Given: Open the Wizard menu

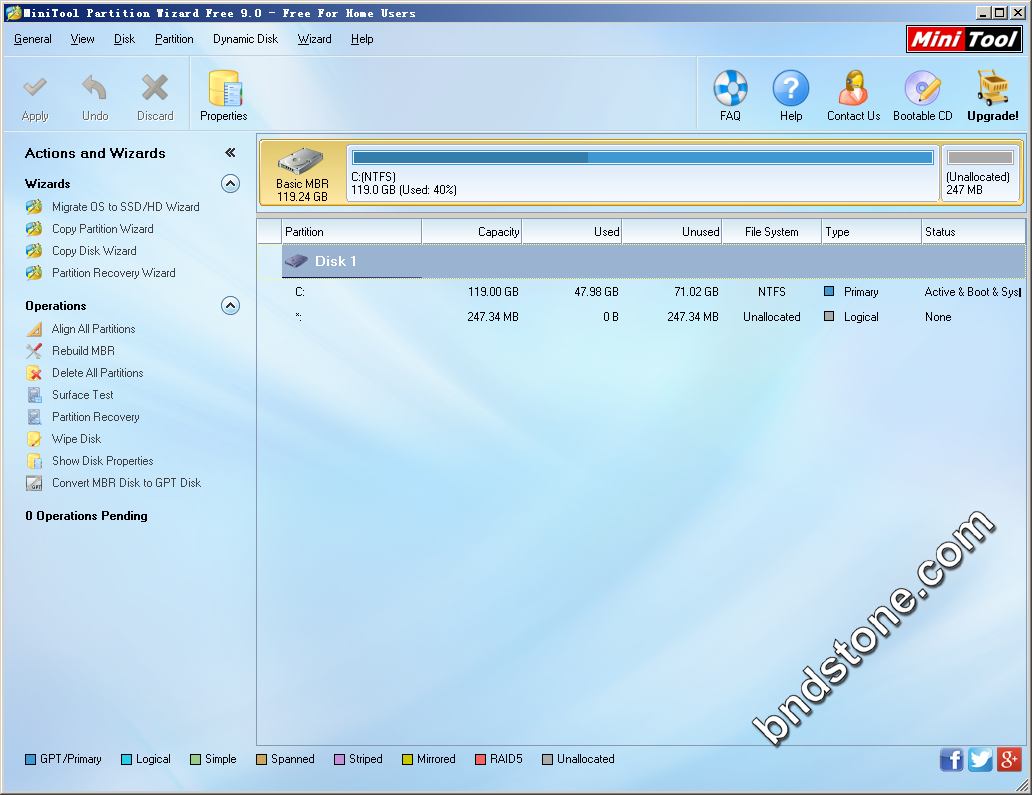Looking at the screenshot, I should click(x=315, y=39).
